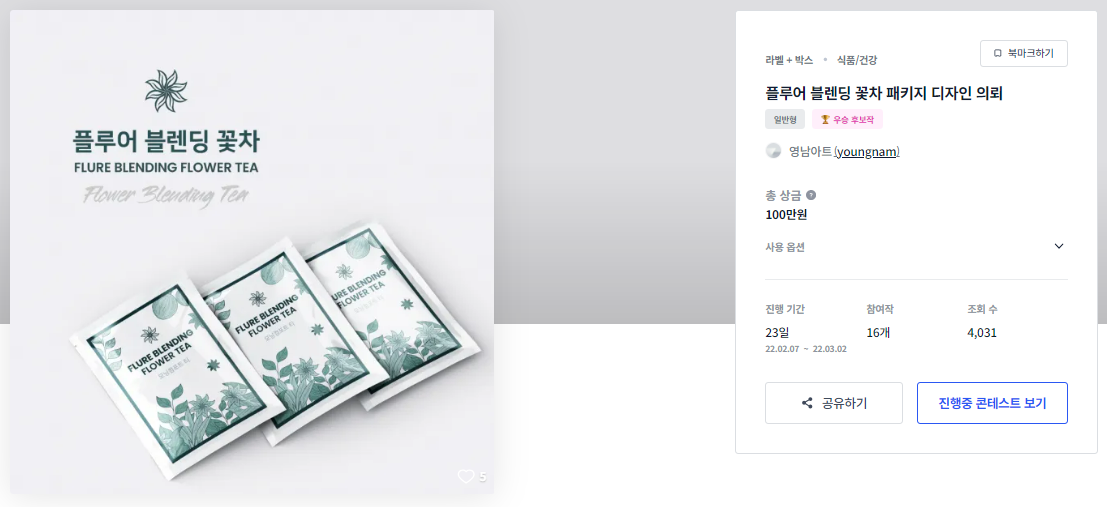Open the tea package design thumbnail

252,251
